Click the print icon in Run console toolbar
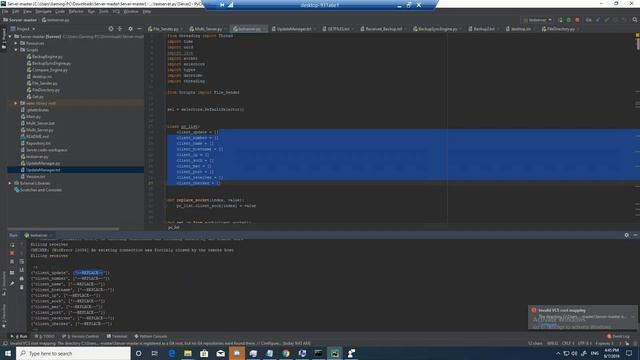640x360 pixels. pyautogui.click(x=22, y=279)
